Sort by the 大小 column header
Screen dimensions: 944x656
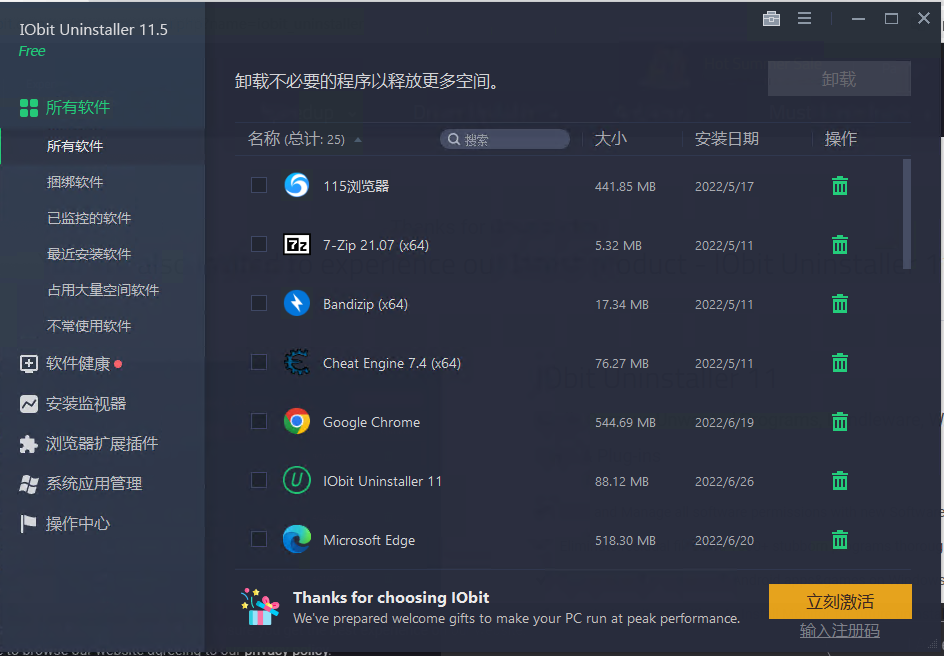tap(610, 139)
